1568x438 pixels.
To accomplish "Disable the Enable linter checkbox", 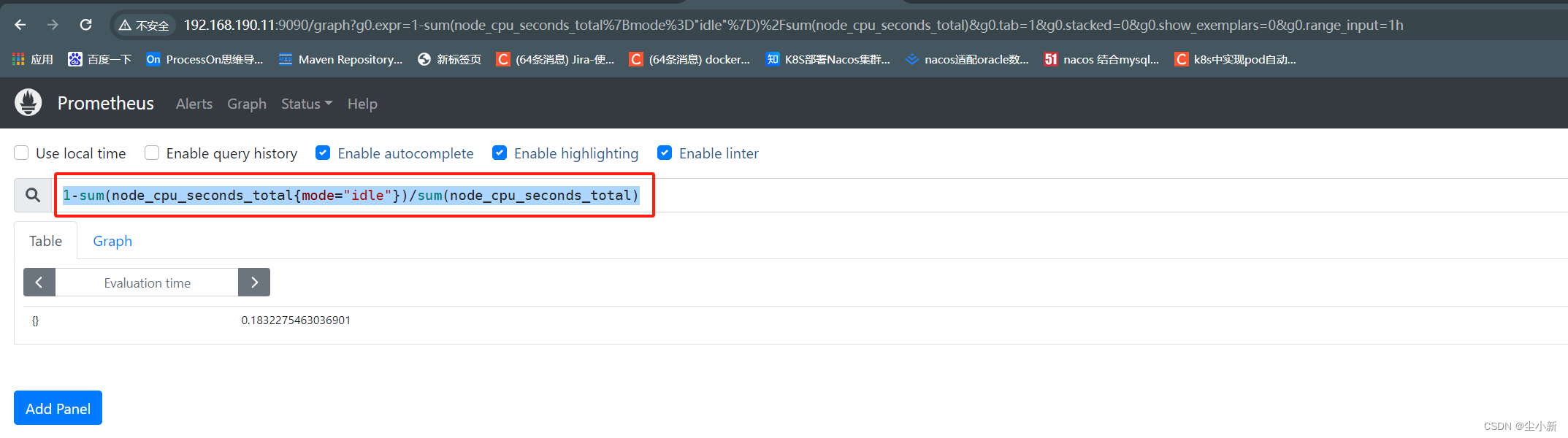I will coord(665,153).
